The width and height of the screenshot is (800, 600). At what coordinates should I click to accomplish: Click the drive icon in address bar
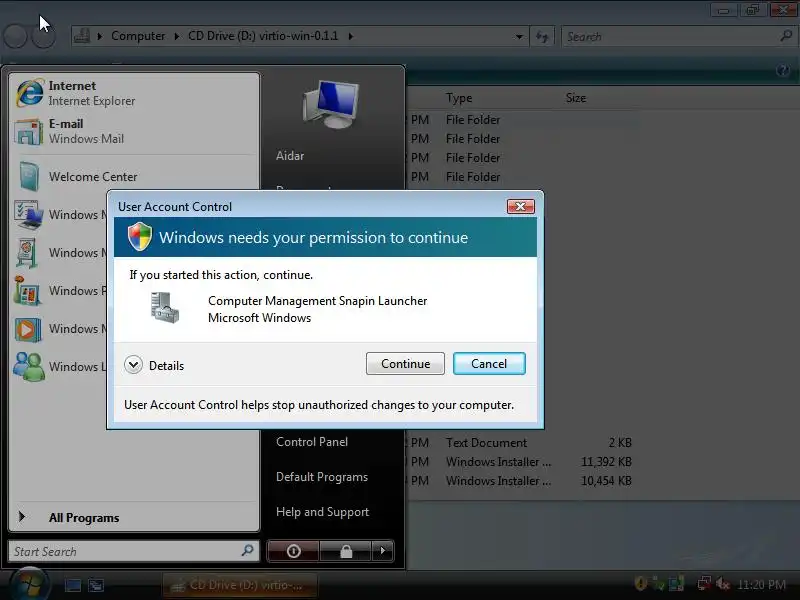[82, 36]
